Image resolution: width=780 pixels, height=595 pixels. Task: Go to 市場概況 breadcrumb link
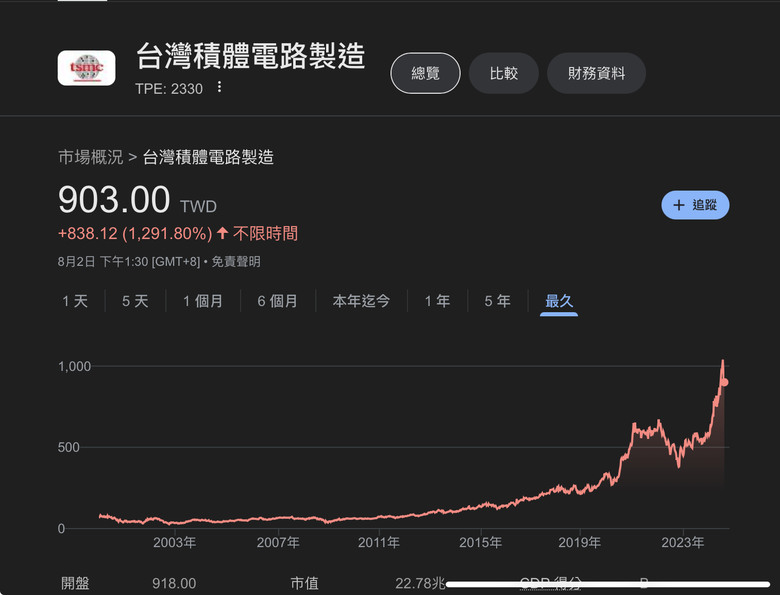(x=91, y=157)
